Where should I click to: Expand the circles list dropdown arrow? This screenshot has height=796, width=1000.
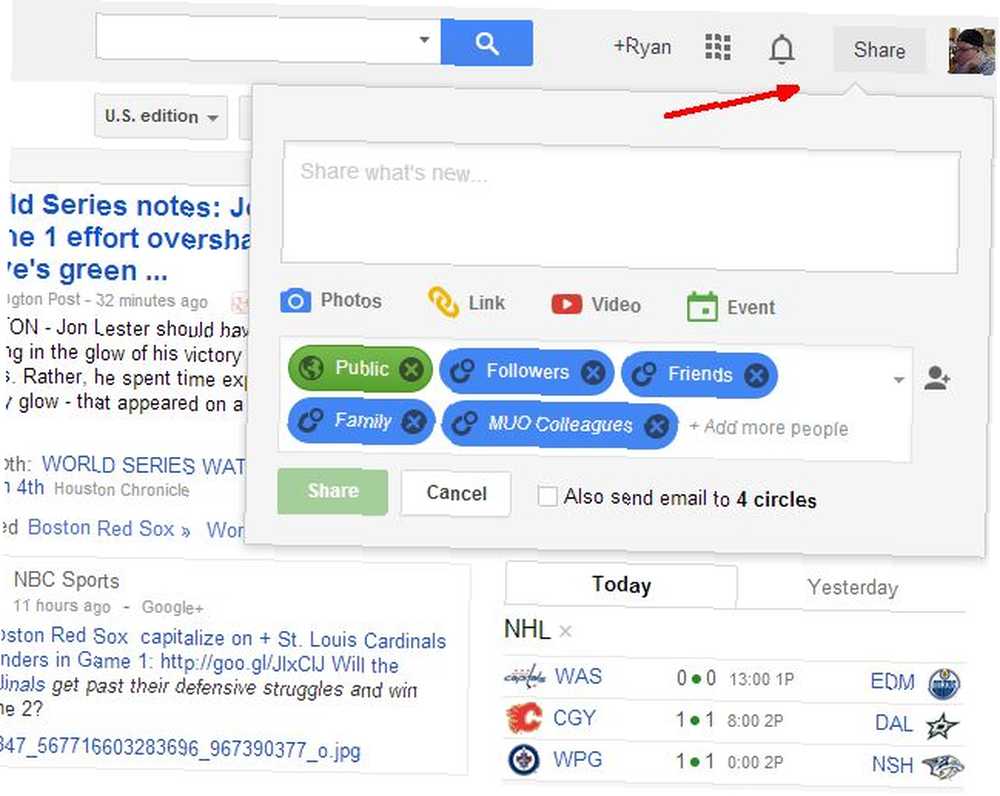pyautogui.click(x=899, y=380)
